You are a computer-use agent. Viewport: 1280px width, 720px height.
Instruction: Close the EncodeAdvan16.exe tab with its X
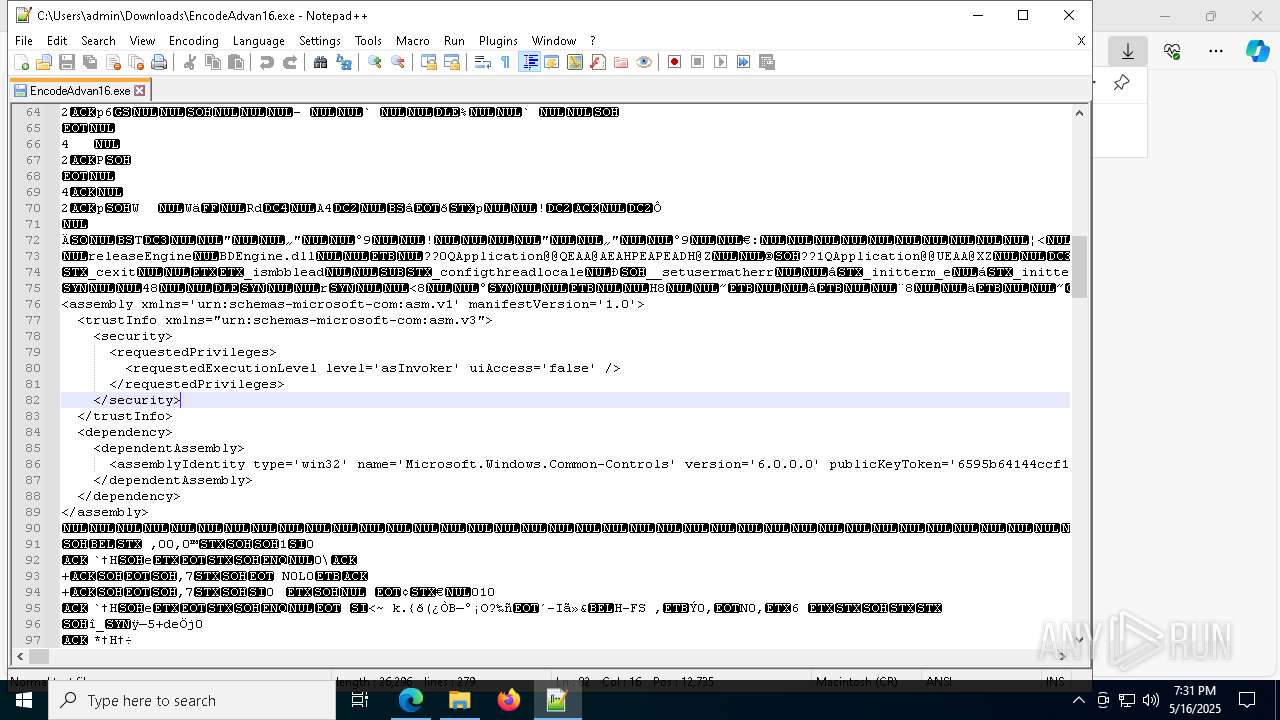pyautogui.click(x=140, y=90)
